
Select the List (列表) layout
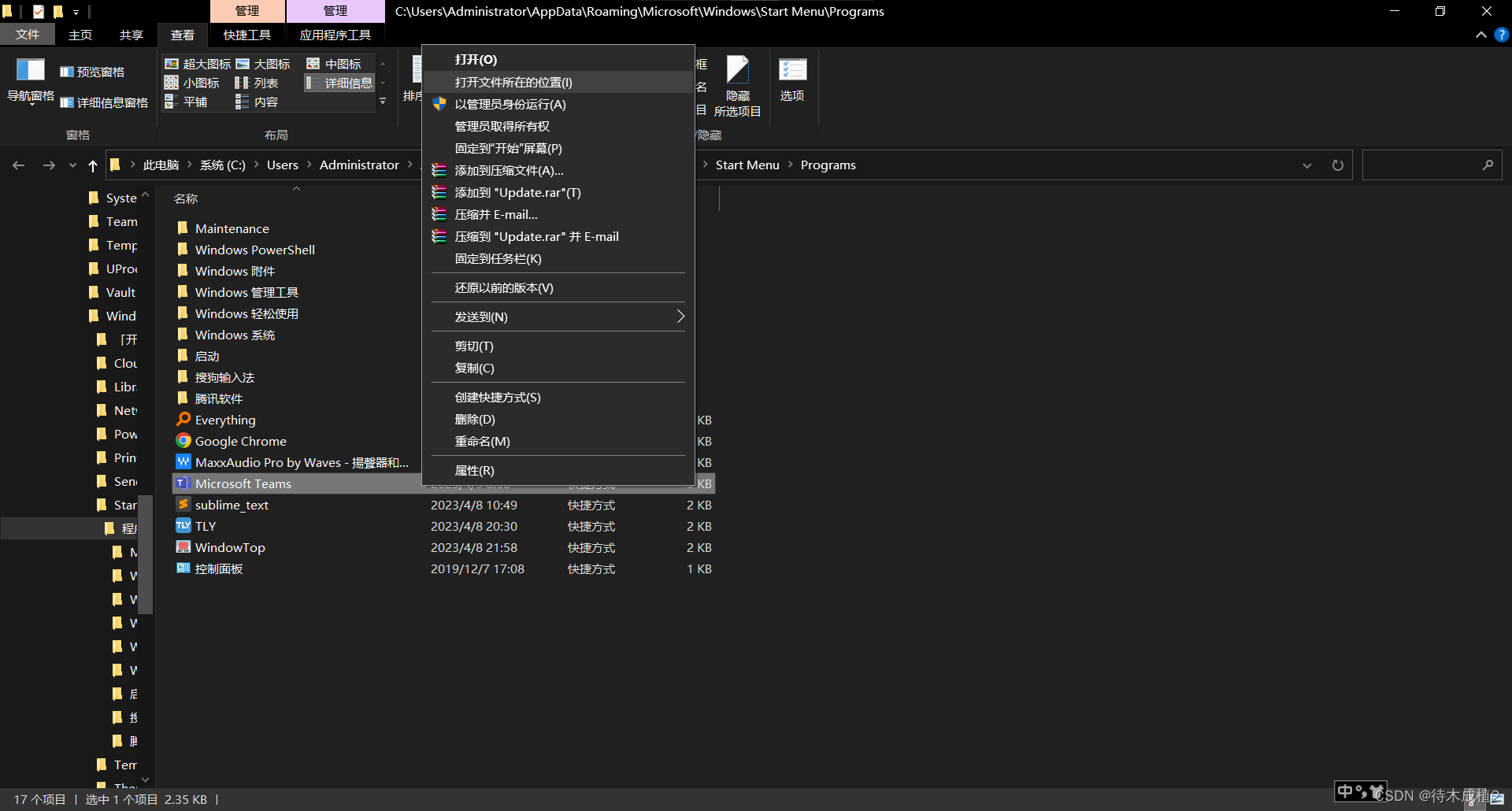[x=258, y=83]
